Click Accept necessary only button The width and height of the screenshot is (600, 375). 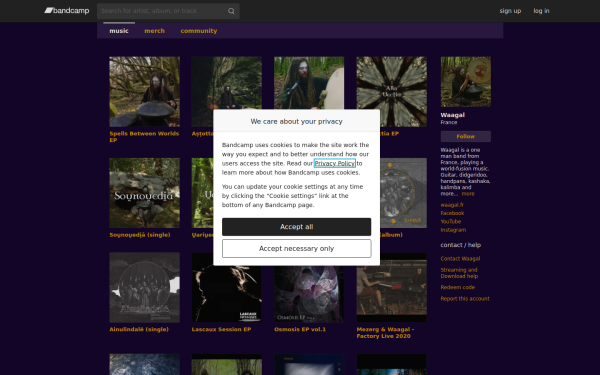point(297,249)
